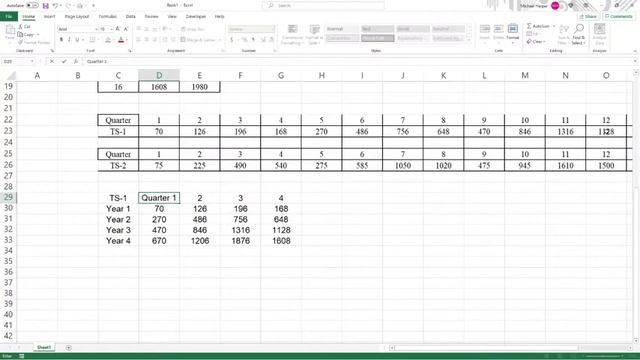Open the File tab
This screenshot has height=360, width=640.
coord(9,16)
